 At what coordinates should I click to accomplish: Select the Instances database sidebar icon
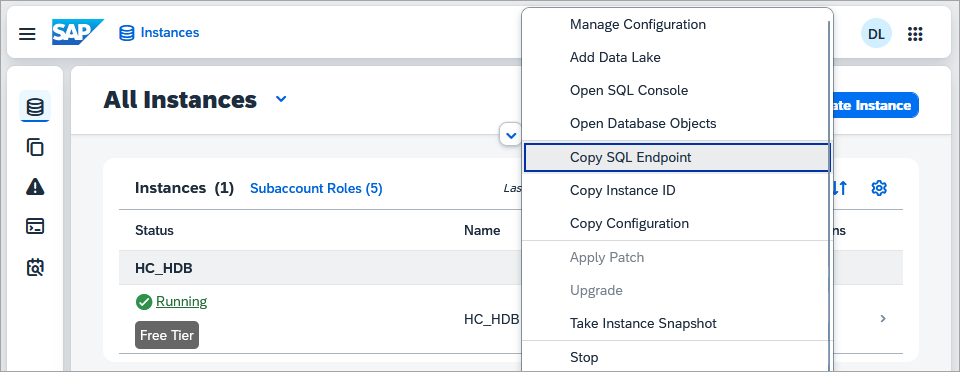click(36, 107)
